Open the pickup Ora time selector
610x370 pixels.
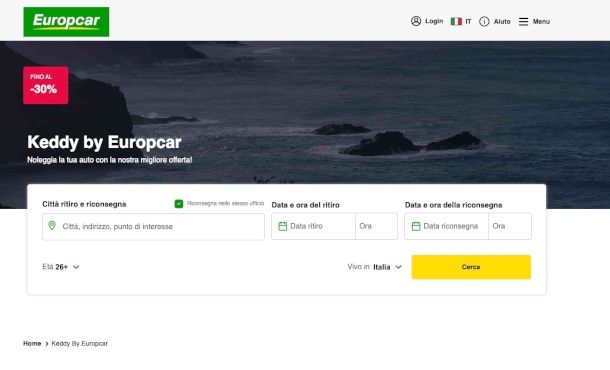pyautogui.click(x=376, y=226)
